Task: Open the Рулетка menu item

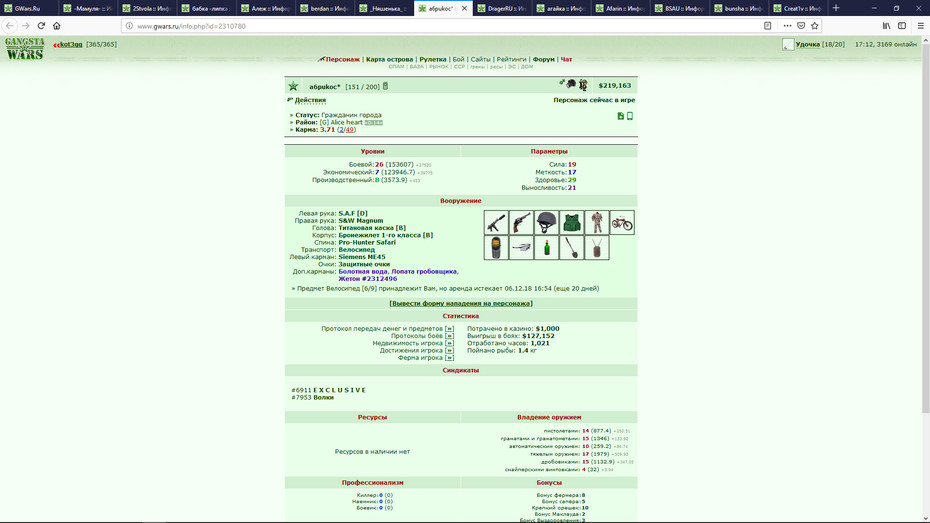Action: 433,59
